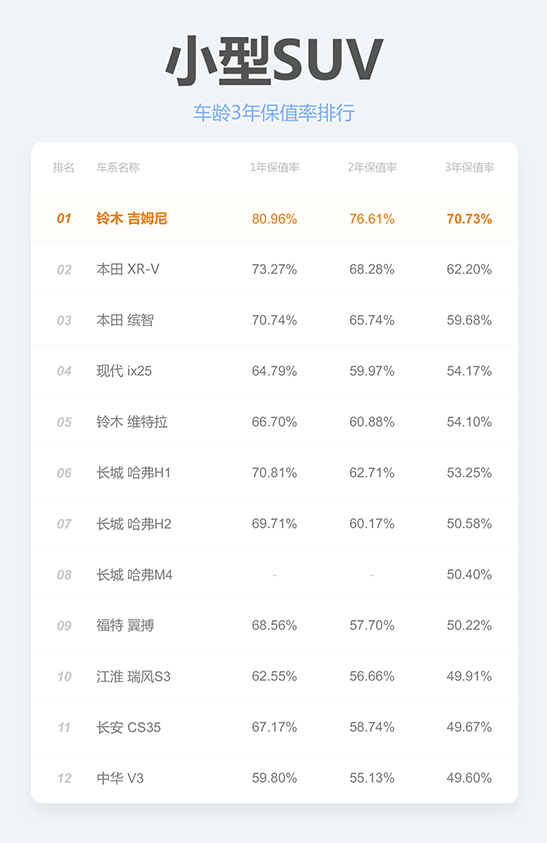Click the 长城 哈弗M4 car name

(134, 574)
